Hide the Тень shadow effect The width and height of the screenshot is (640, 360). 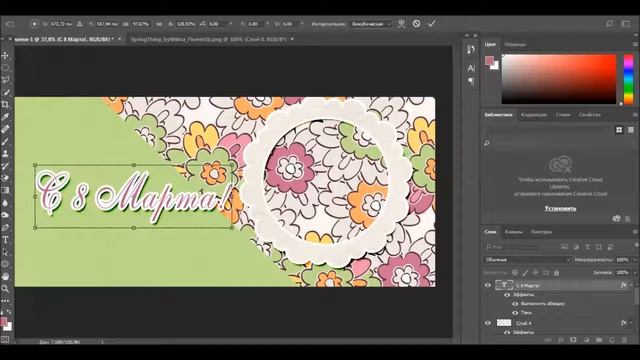coord(515,313)
